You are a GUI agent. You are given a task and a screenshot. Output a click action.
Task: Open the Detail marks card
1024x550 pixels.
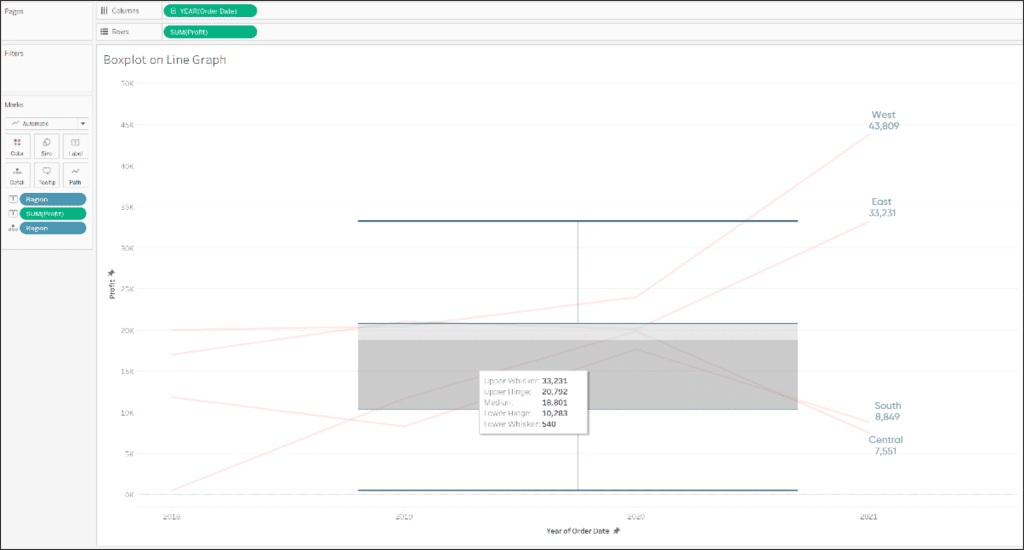coord(17,175)
